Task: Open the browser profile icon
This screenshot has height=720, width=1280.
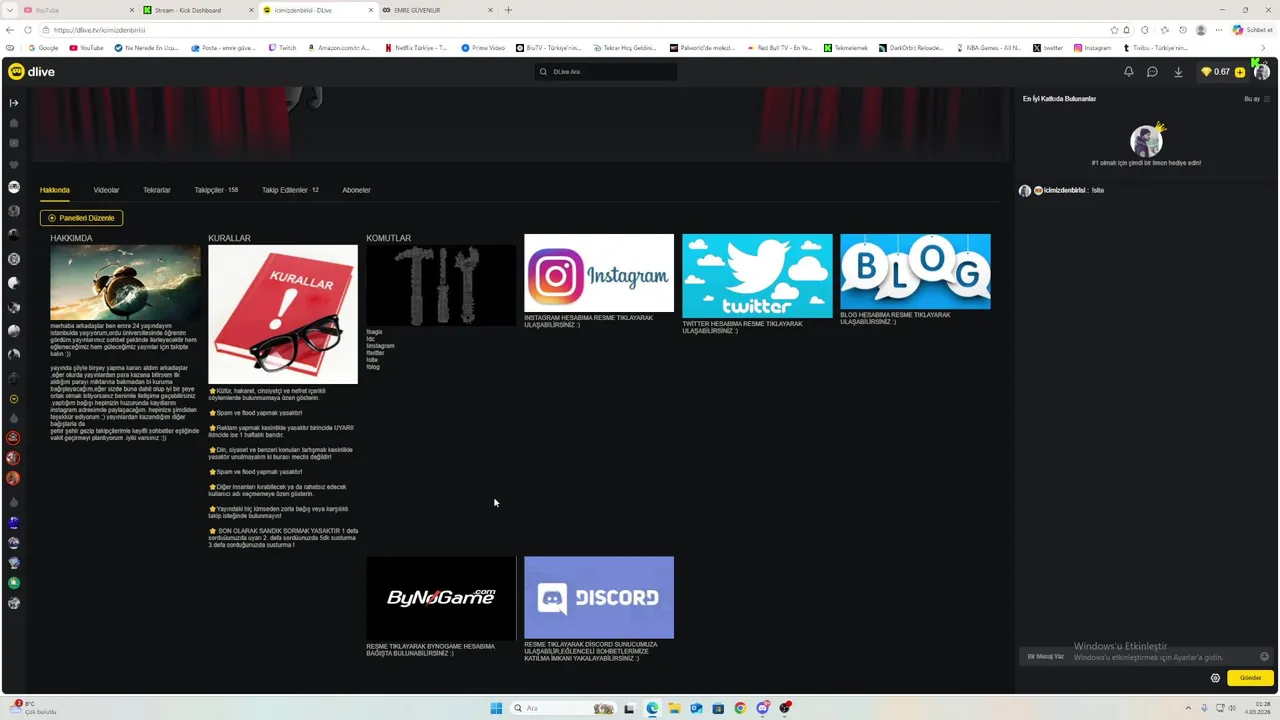Action: (1201, 30)
